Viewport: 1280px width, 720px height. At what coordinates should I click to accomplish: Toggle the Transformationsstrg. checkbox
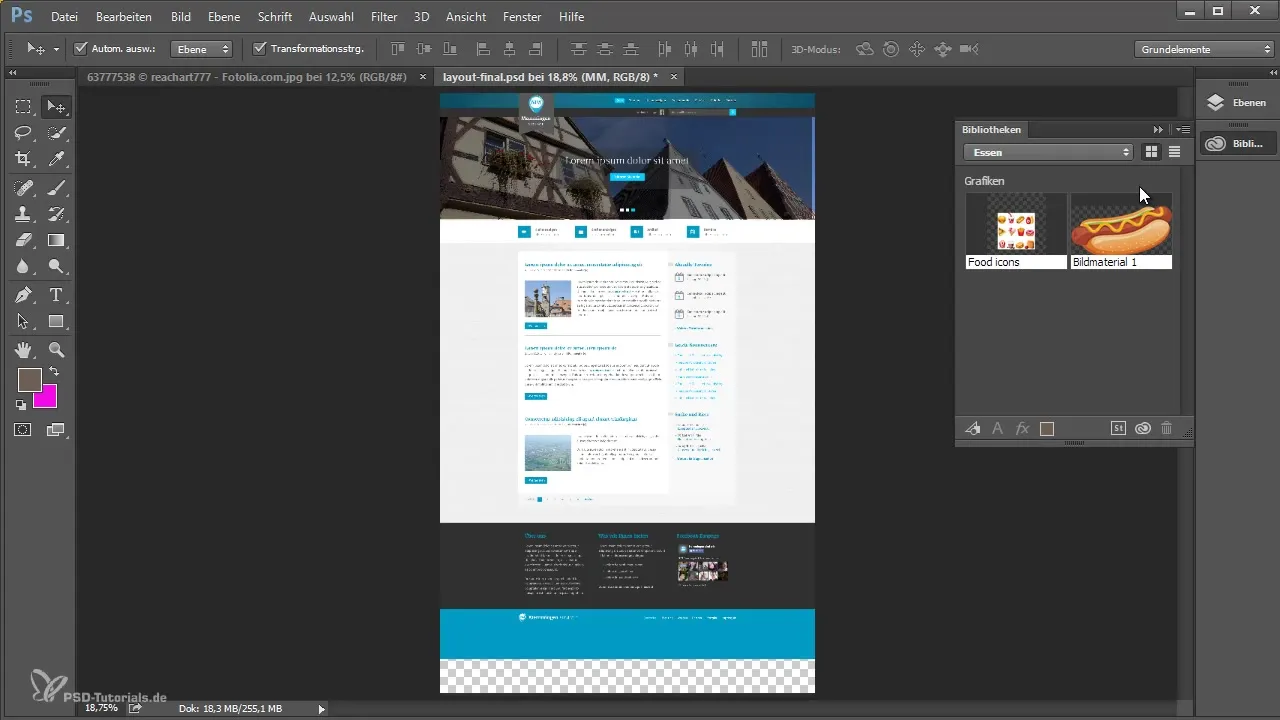pos(260,48)
